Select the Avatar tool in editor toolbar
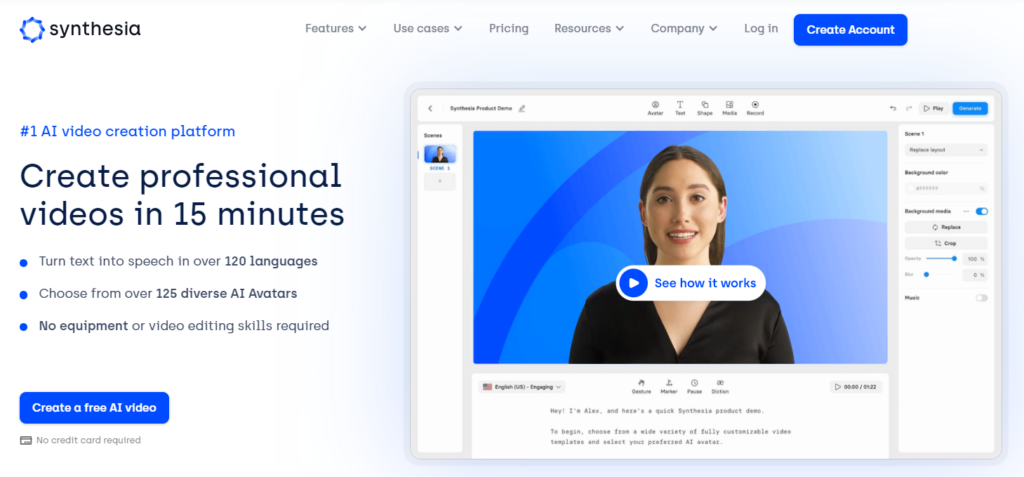Image resolution: width=1024 pixels, height=477 pixels. pos(655,108)
